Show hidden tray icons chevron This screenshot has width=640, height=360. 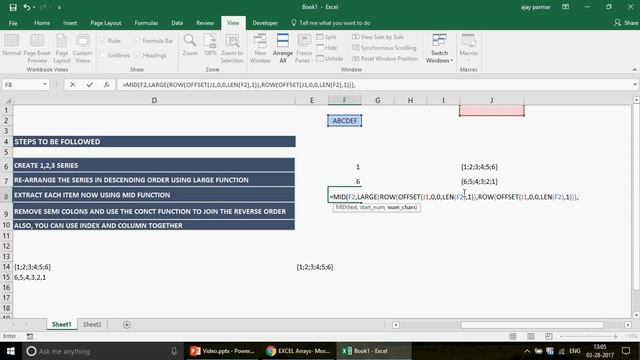(x=527, y=351)
